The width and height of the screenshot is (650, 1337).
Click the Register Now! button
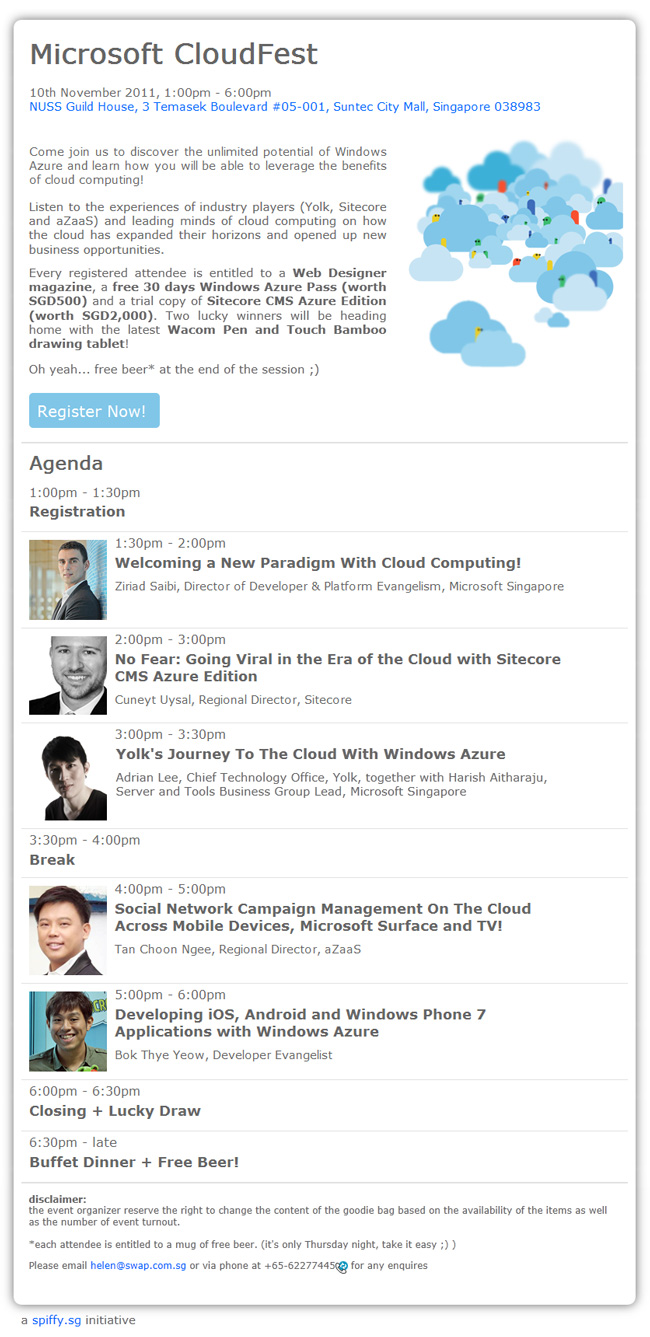tap(94, 411)
